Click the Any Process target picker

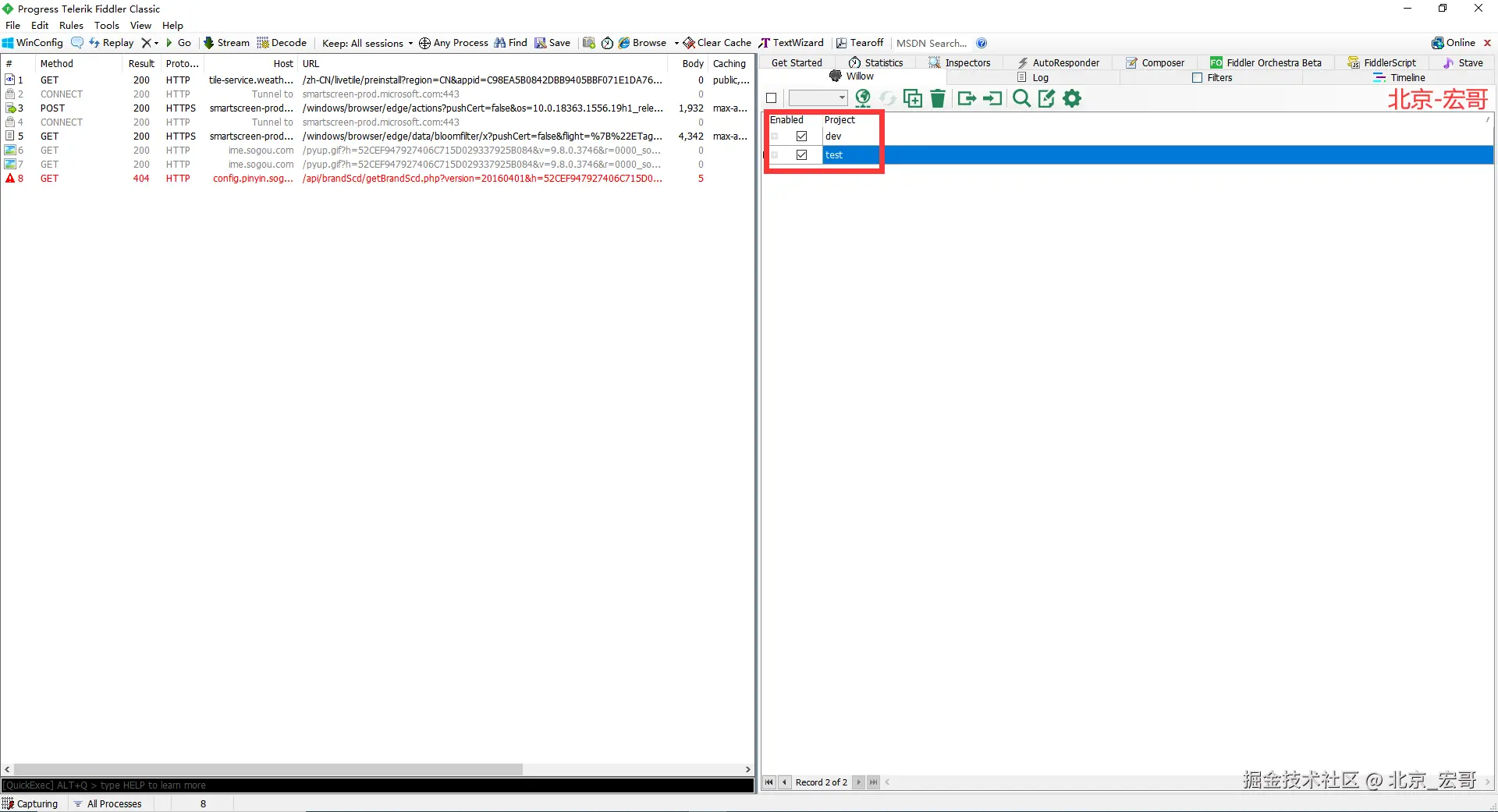[454, 43]
